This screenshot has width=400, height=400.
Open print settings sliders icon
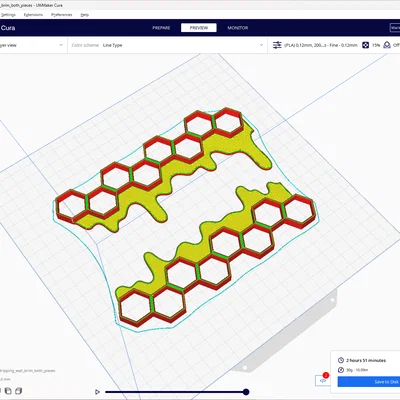coord(277,45)
